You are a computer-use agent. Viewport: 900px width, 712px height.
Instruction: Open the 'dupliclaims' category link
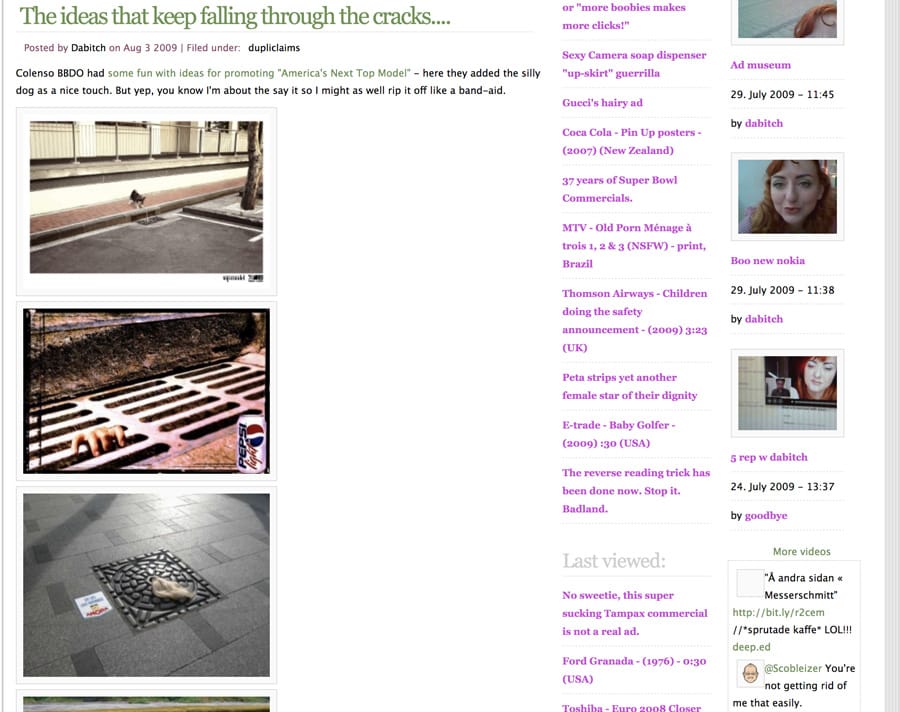[x=274, y=48]
